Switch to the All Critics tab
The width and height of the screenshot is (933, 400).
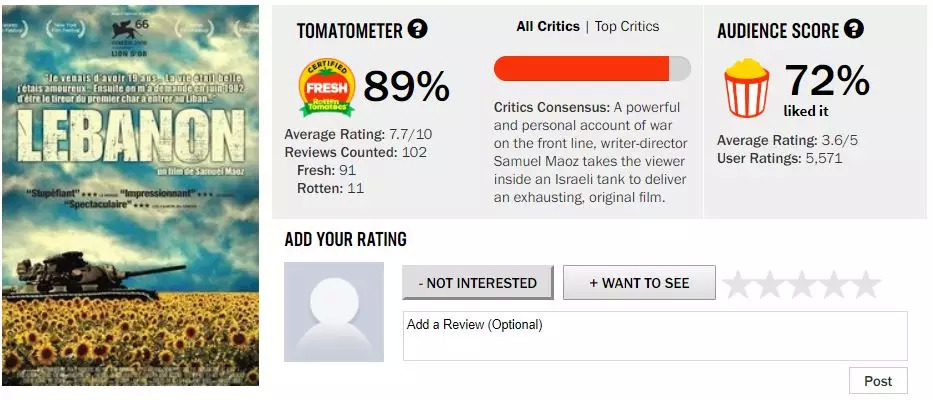[546, 26]
